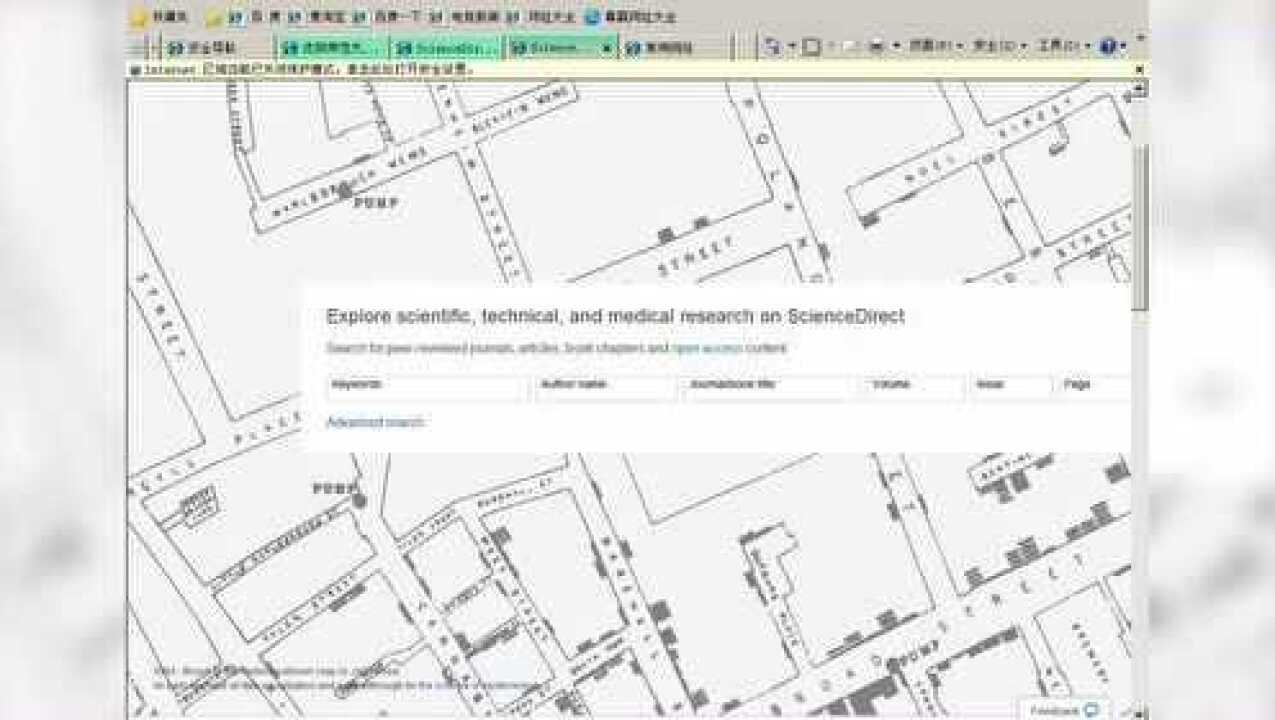Expand the Page menu dropdown in toolbar
Screen dimensions: 1275x720
coord(934,46)
